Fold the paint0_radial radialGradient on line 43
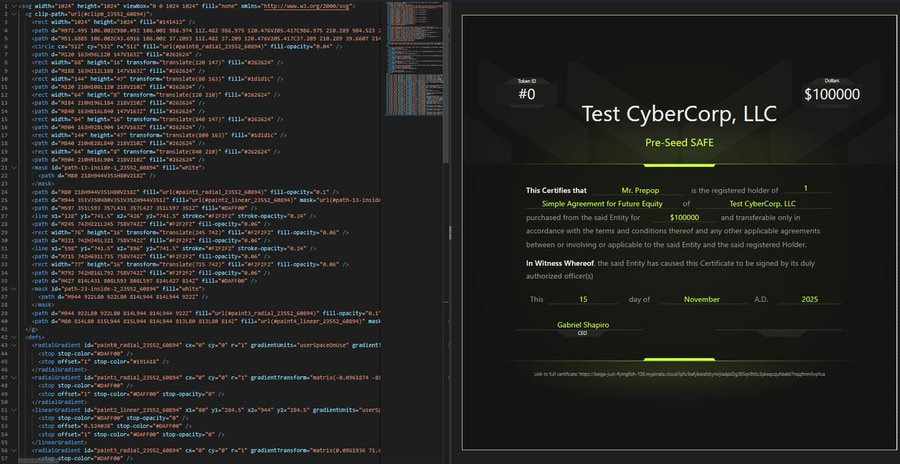900x464 pixels. click(16, 346)
